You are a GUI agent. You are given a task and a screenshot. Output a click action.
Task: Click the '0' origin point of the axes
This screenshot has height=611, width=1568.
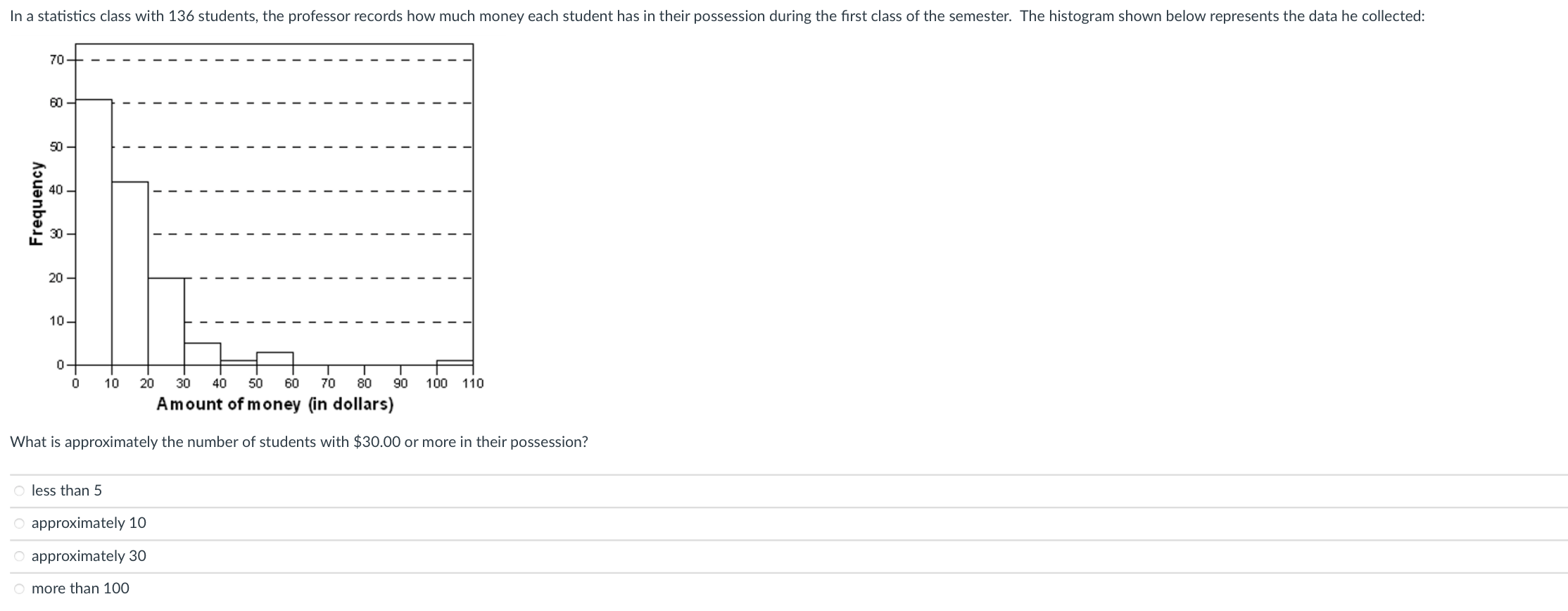click(x=75, y=365)
